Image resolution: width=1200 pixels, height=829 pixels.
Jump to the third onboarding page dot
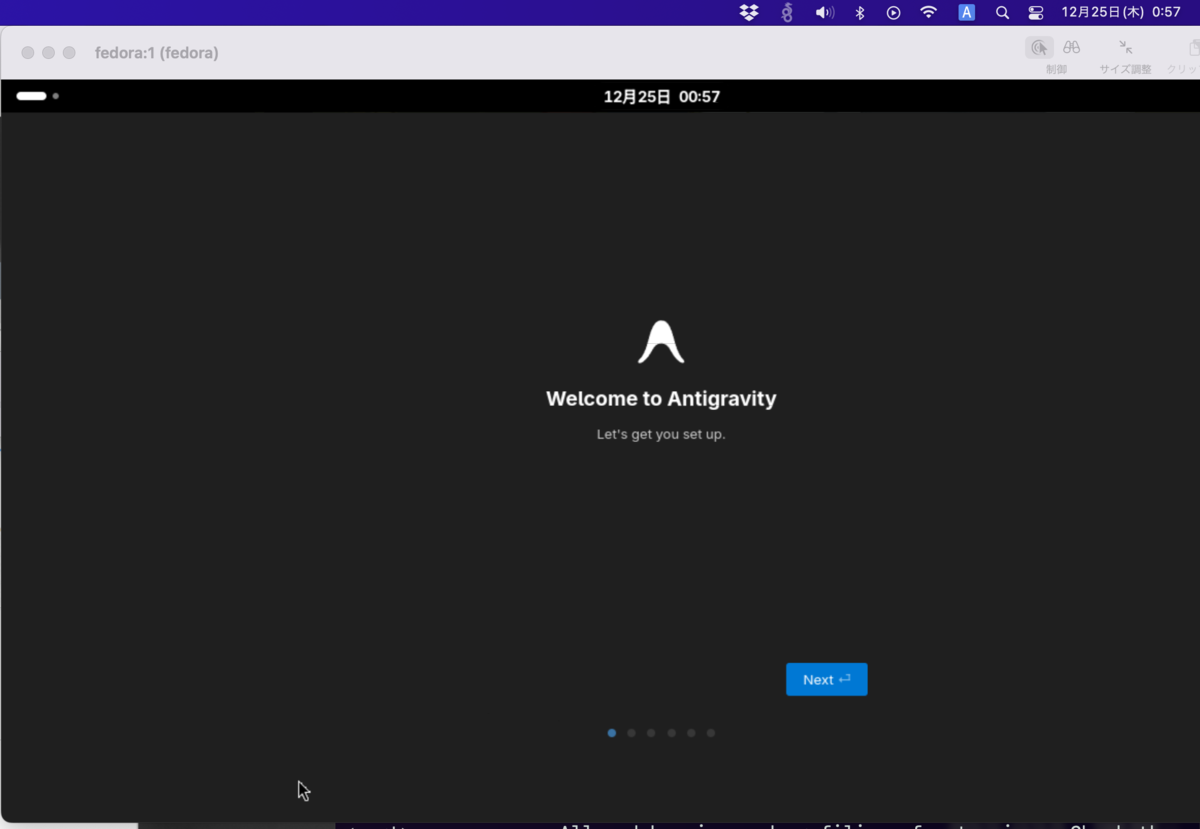click(651, 733)
